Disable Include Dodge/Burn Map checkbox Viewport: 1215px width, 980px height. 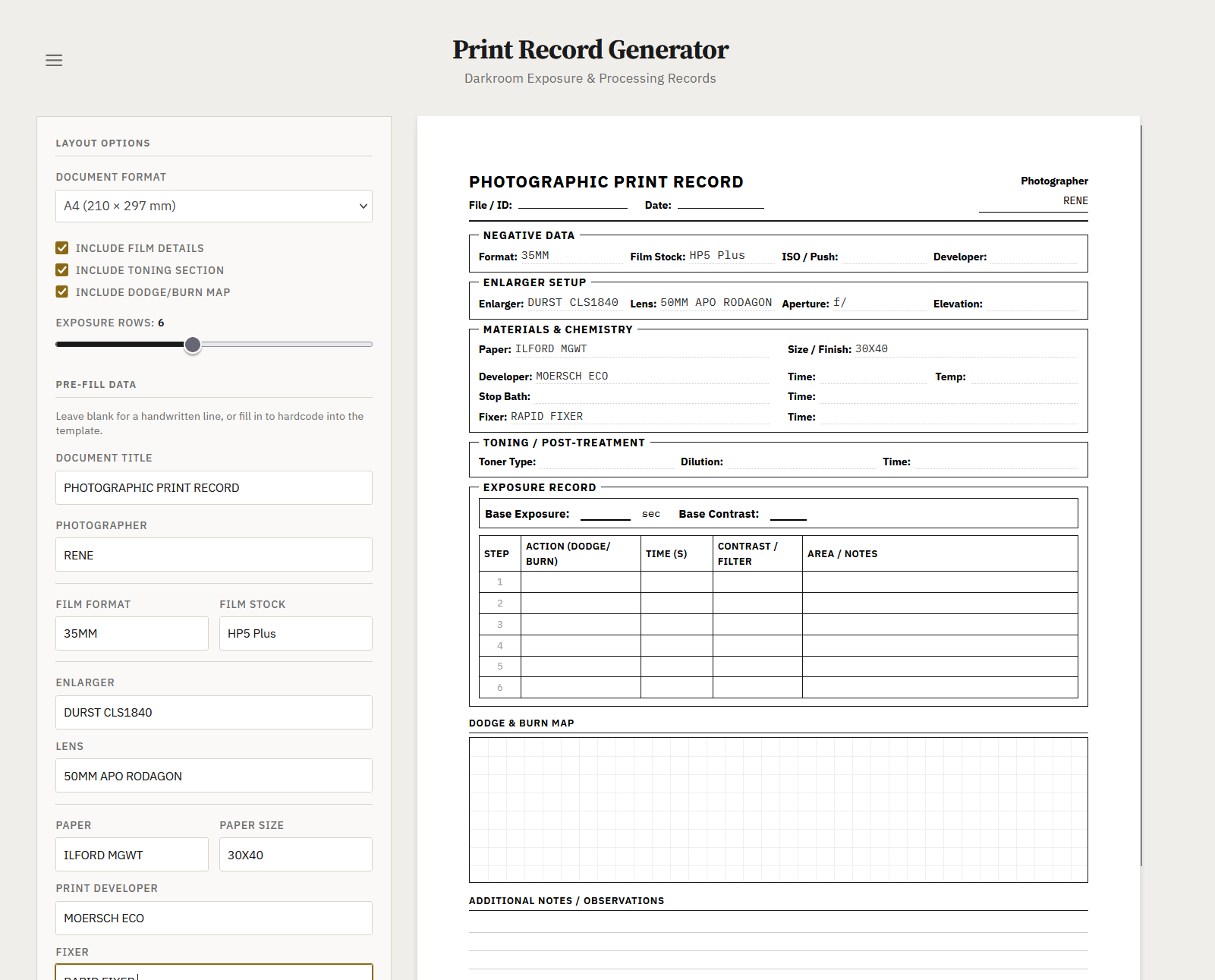pyautogui.click(x=62, y=292)
